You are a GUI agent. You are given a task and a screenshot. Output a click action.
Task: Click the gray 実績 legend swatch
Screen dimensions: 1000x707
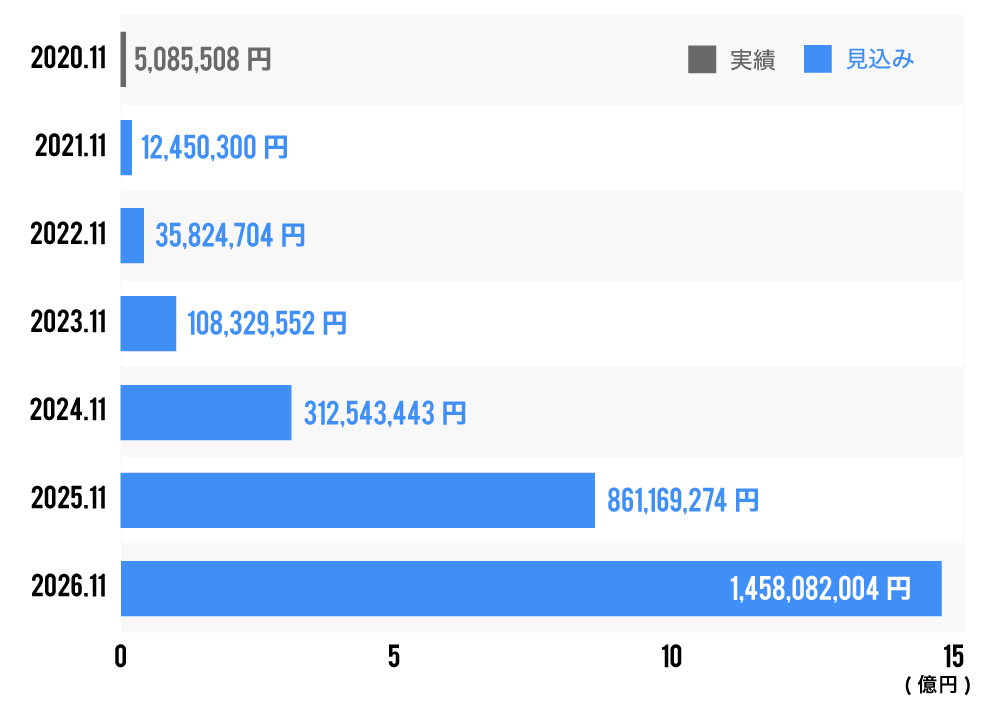click(x=702, y=60)
